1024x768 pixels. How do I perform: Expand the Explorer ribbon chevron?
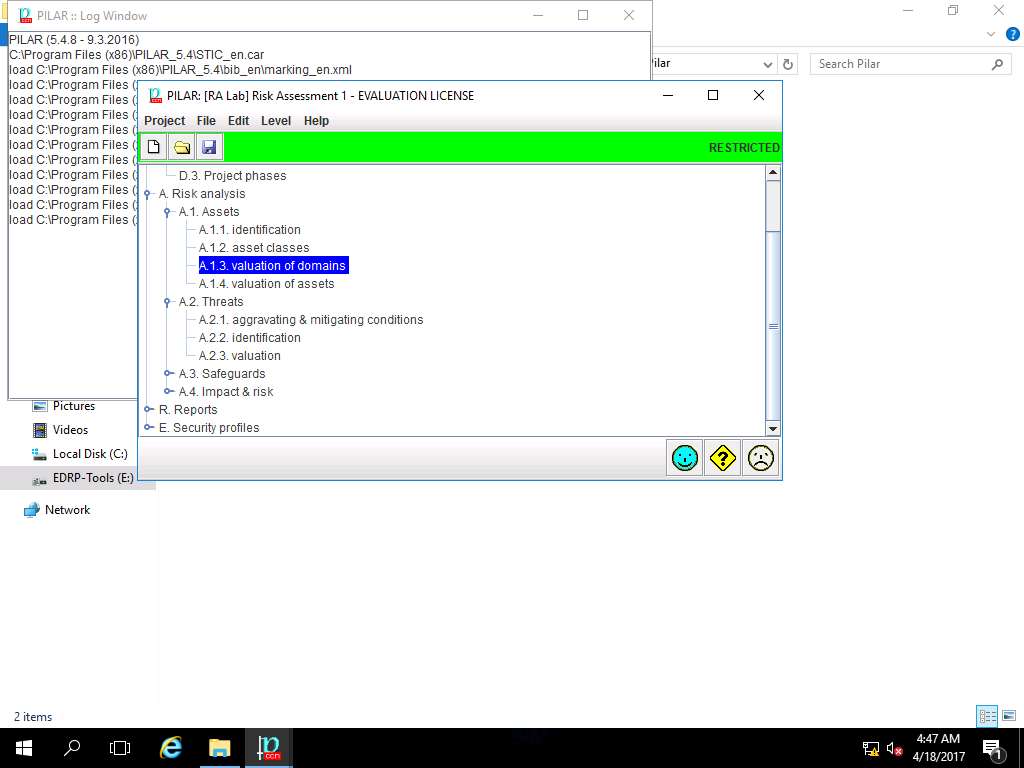click(991, 35)
